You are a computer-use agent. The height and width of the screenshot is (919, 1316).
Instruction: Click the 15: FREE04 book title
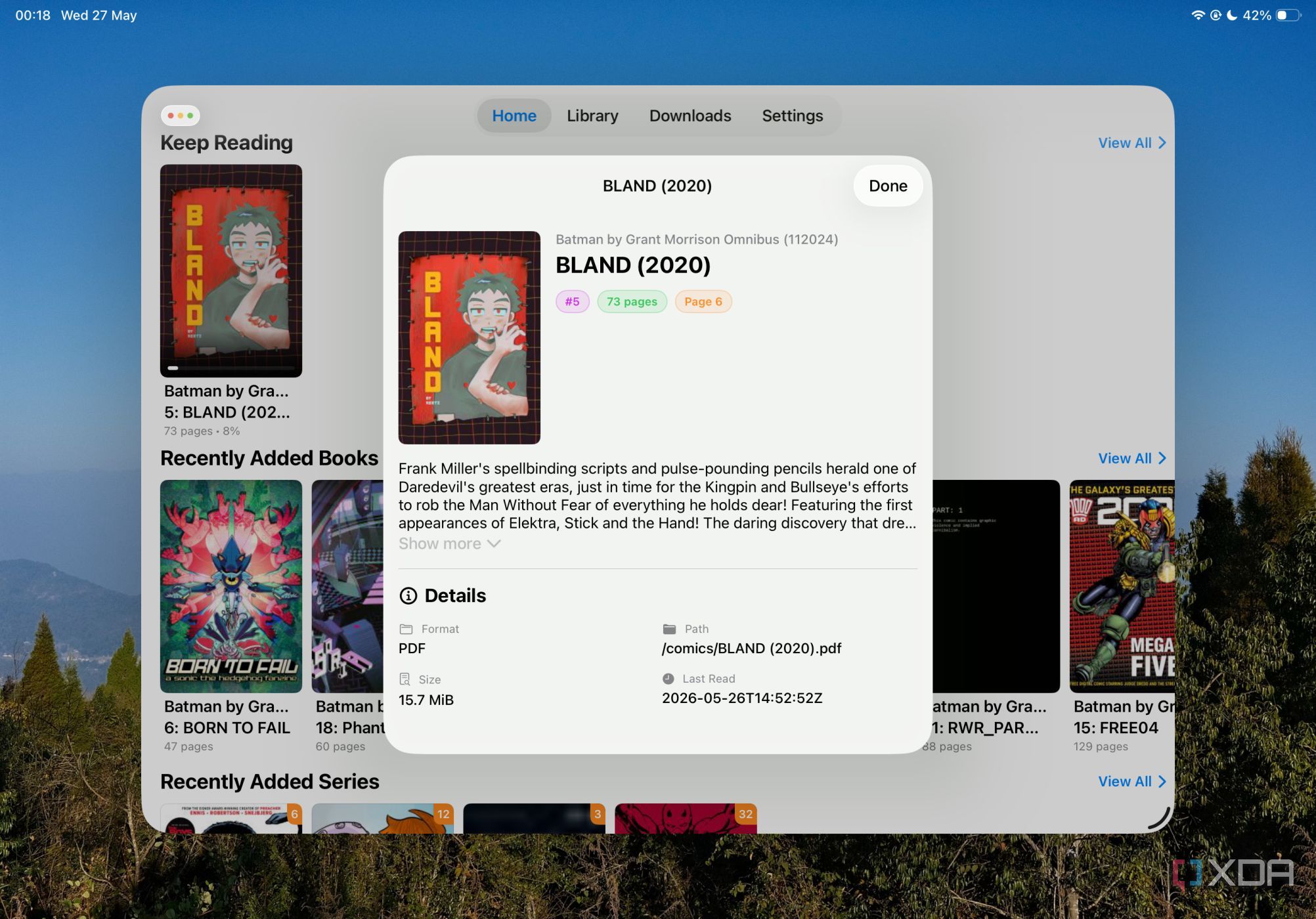tap(1116, 728)
